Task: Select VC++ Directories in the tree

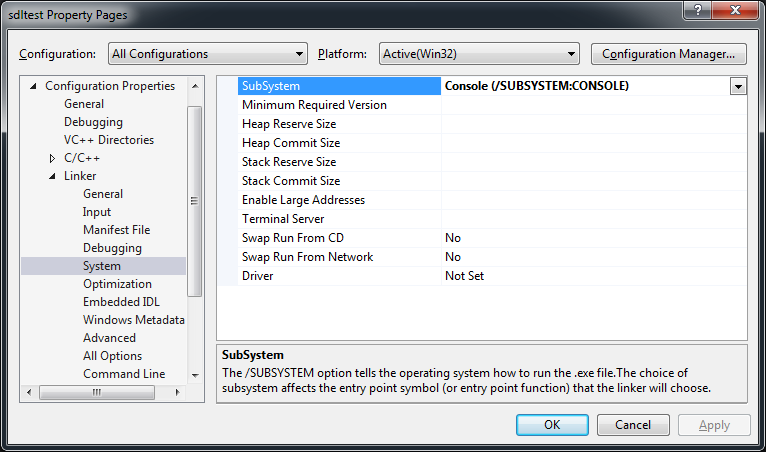Action: (109, 140)
